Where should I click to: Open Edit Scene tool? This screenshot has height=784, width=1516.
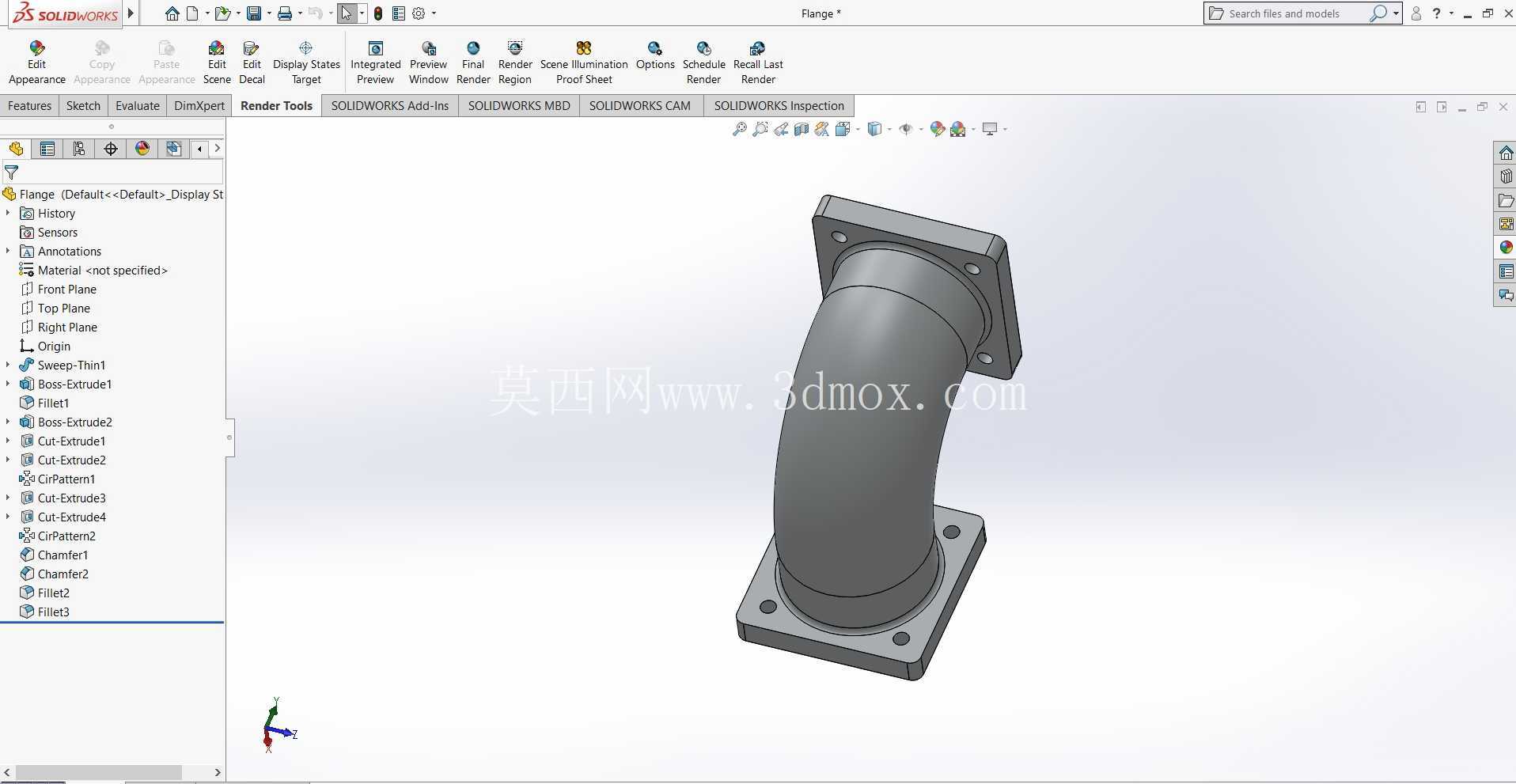[217, 62]
